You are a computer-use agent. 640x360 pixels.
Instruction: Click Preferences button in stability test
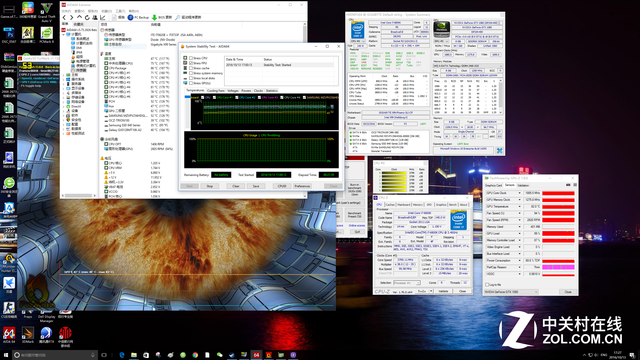(302, 186)
